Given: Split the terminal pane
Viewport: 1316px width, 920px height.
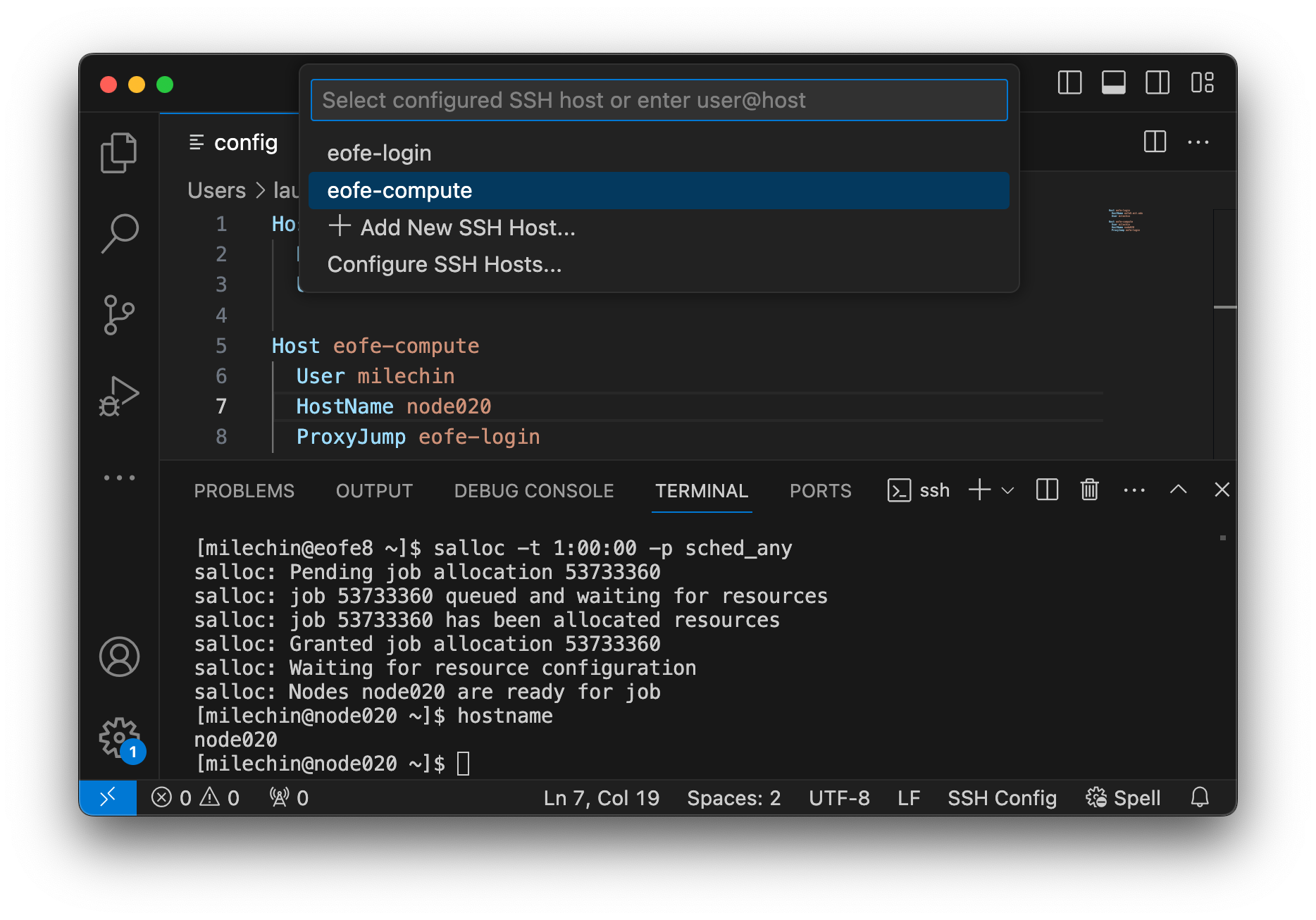Looking at the screenshot, I should point(1047,490).
